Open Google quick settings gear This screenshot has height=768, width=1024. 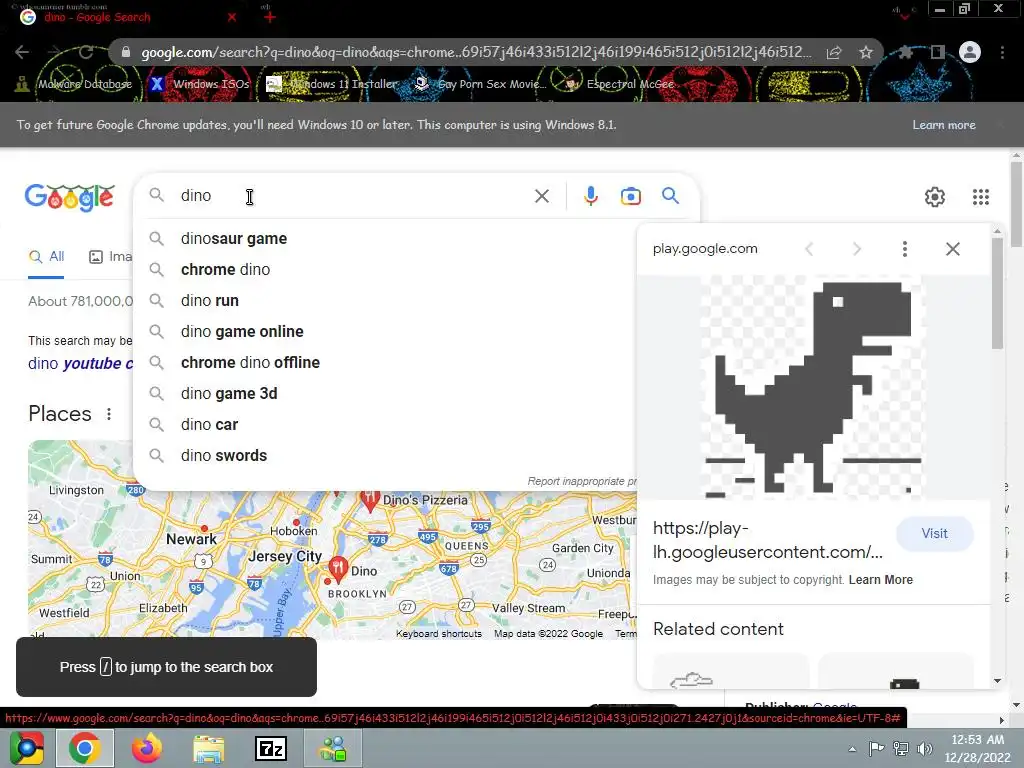[935, 197]
